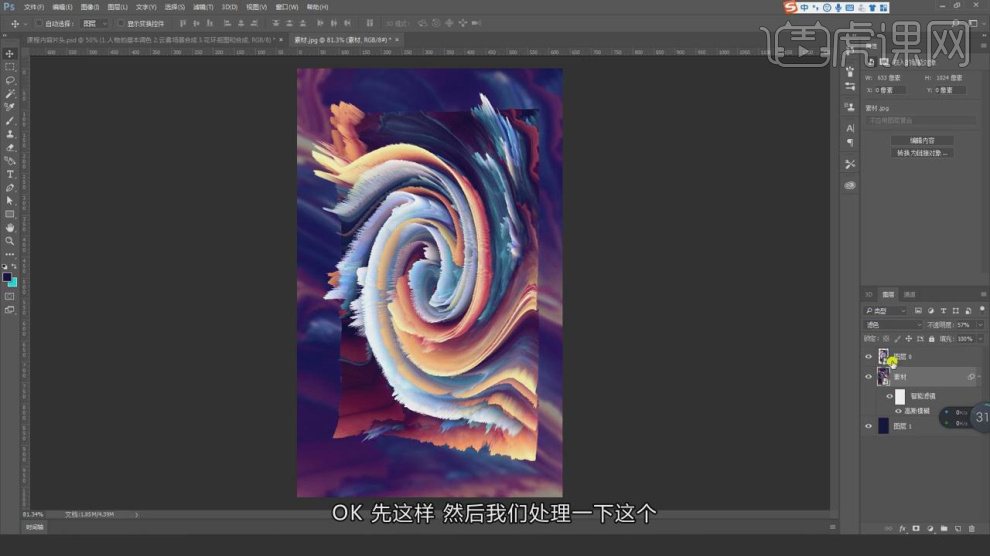Close the 素材.jpg document tab
990x556 pixels.
pyautogui.click(x=397, y=40)
